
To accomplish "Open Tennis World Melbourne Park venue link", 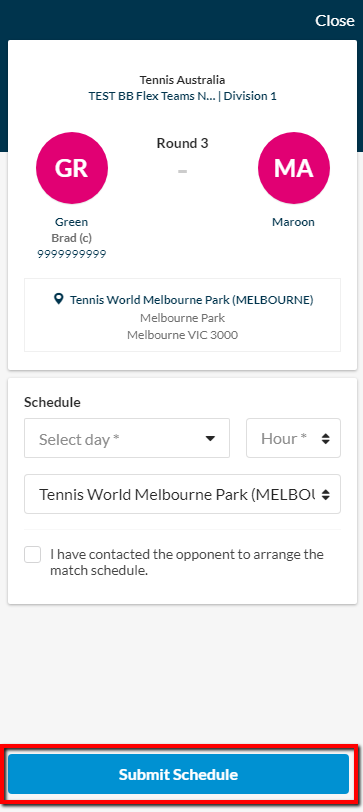I will [x=192, y=300].
